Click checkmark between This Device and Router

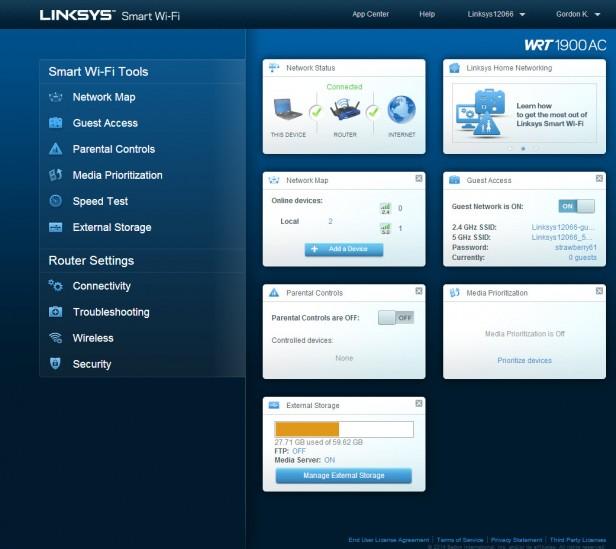tap(316, 112)
